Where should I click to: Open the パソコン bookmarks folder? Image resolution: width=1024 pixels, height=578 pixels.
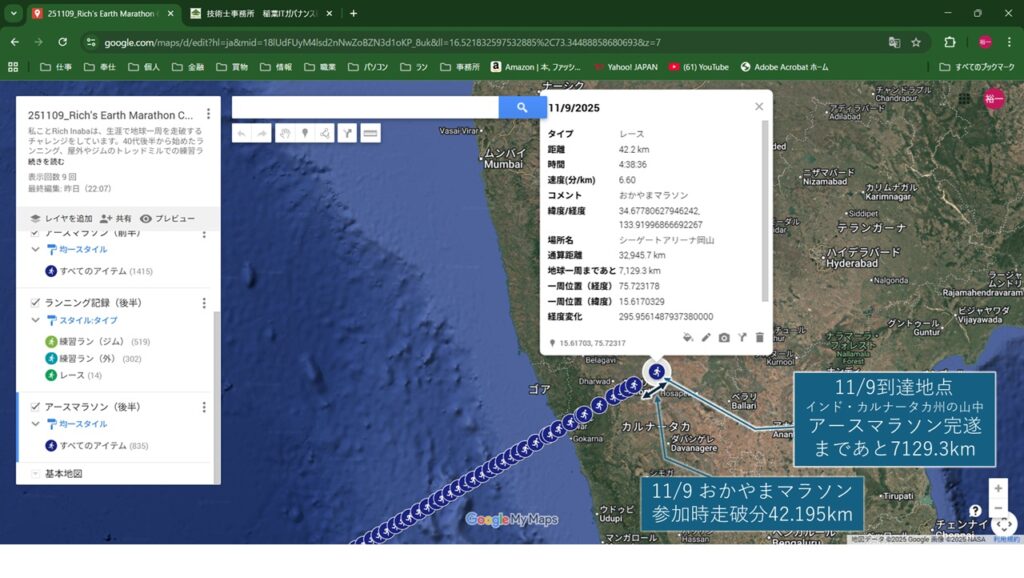[368, 67]
